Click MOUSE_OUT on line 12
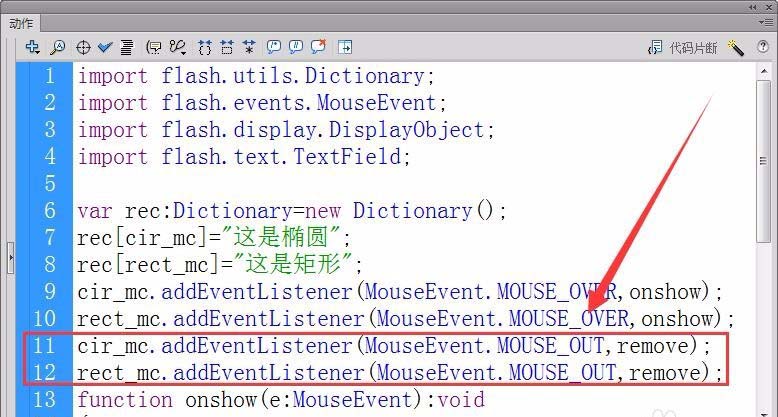The height and width of the screenshot is (417, 778). click(x=562, y=372)
